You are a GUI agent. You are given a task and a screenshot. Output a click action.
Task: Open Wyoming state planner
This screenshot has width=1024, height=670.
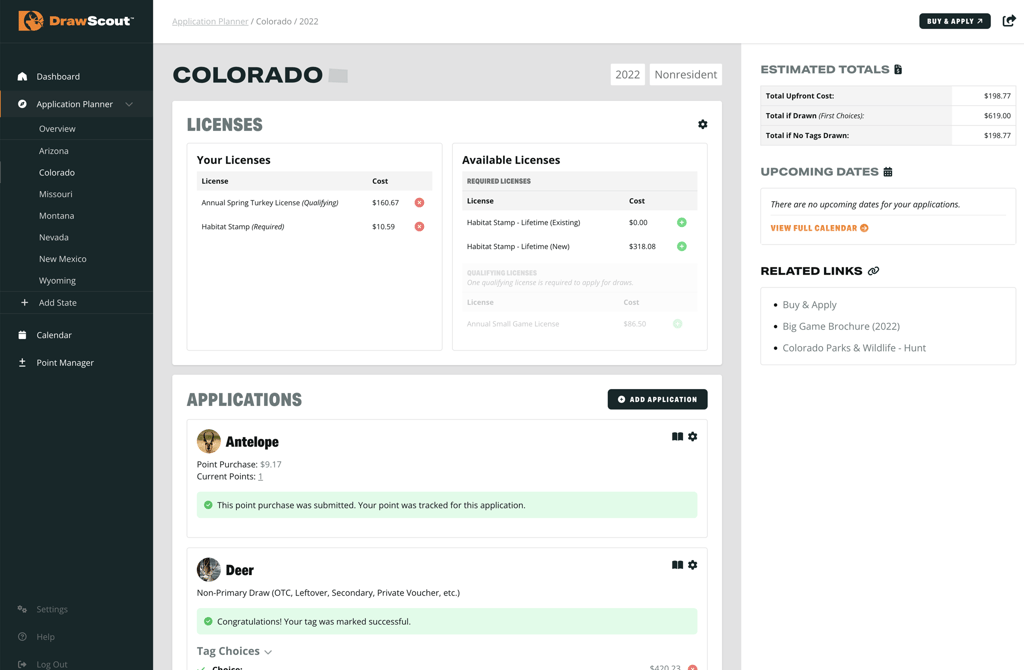(57, 280)
